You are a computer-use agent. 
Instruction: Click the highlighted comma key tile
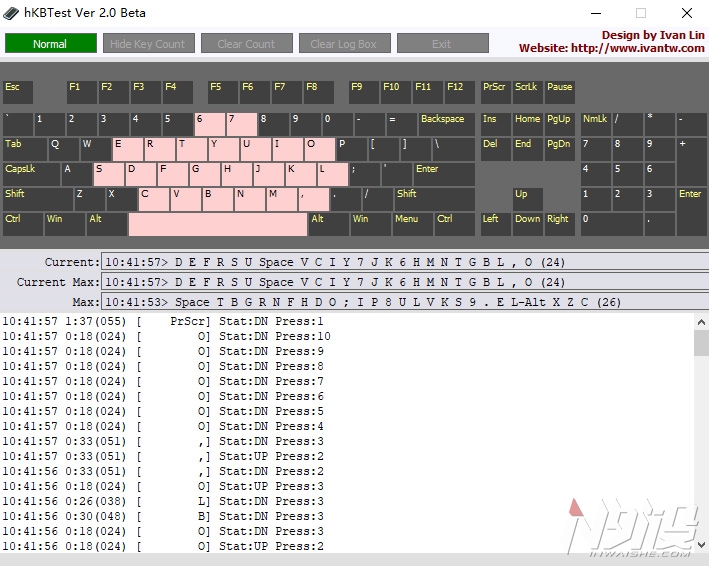click(314, 199)
